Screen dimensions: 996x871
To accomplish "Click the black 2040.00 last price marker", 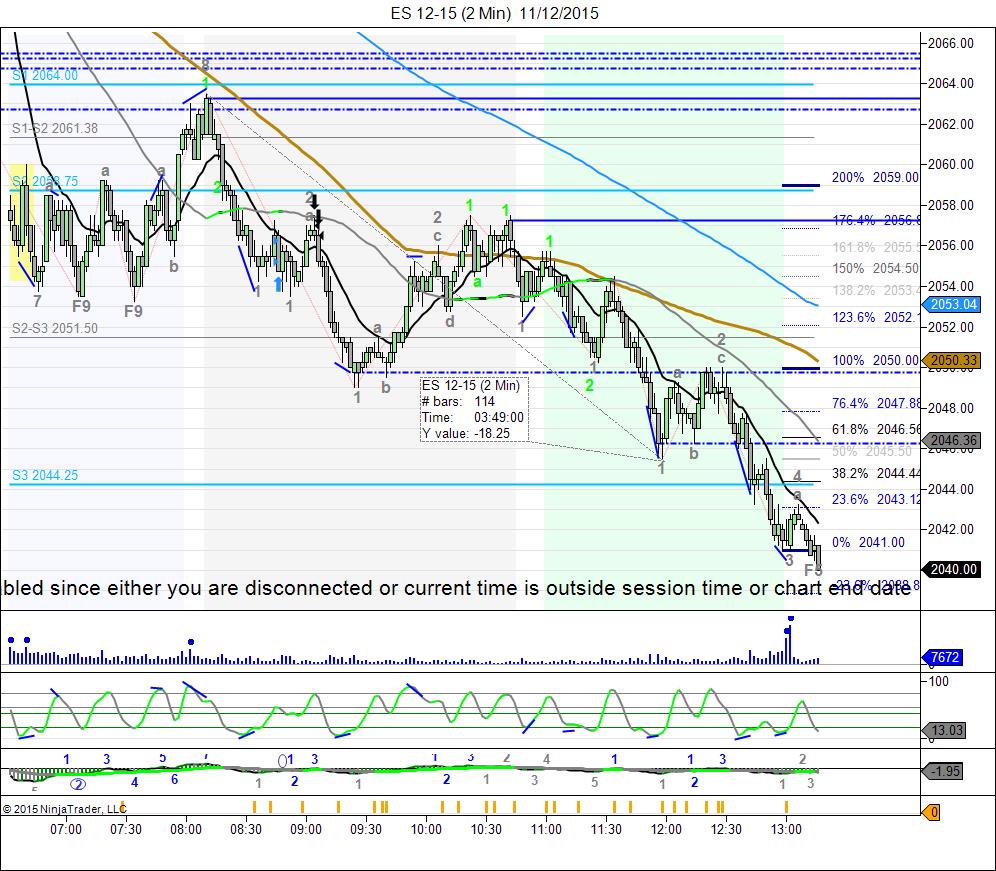I will [952, 569].
